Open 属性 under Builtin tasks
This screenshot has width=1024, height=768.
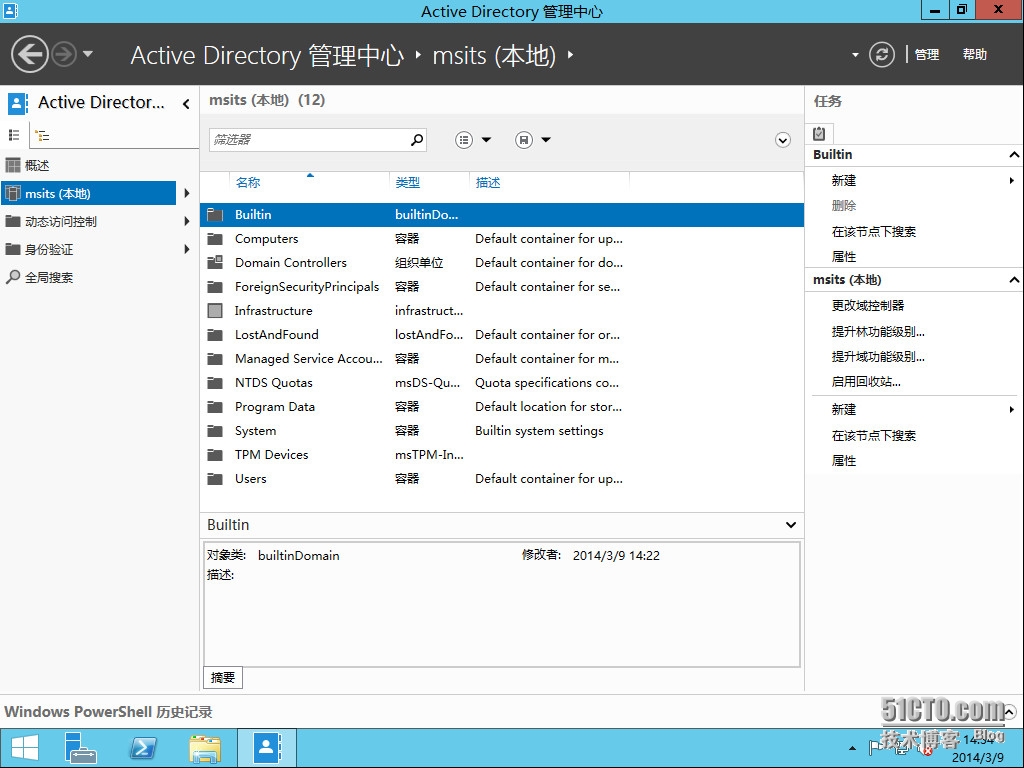[x=844, y=257]
